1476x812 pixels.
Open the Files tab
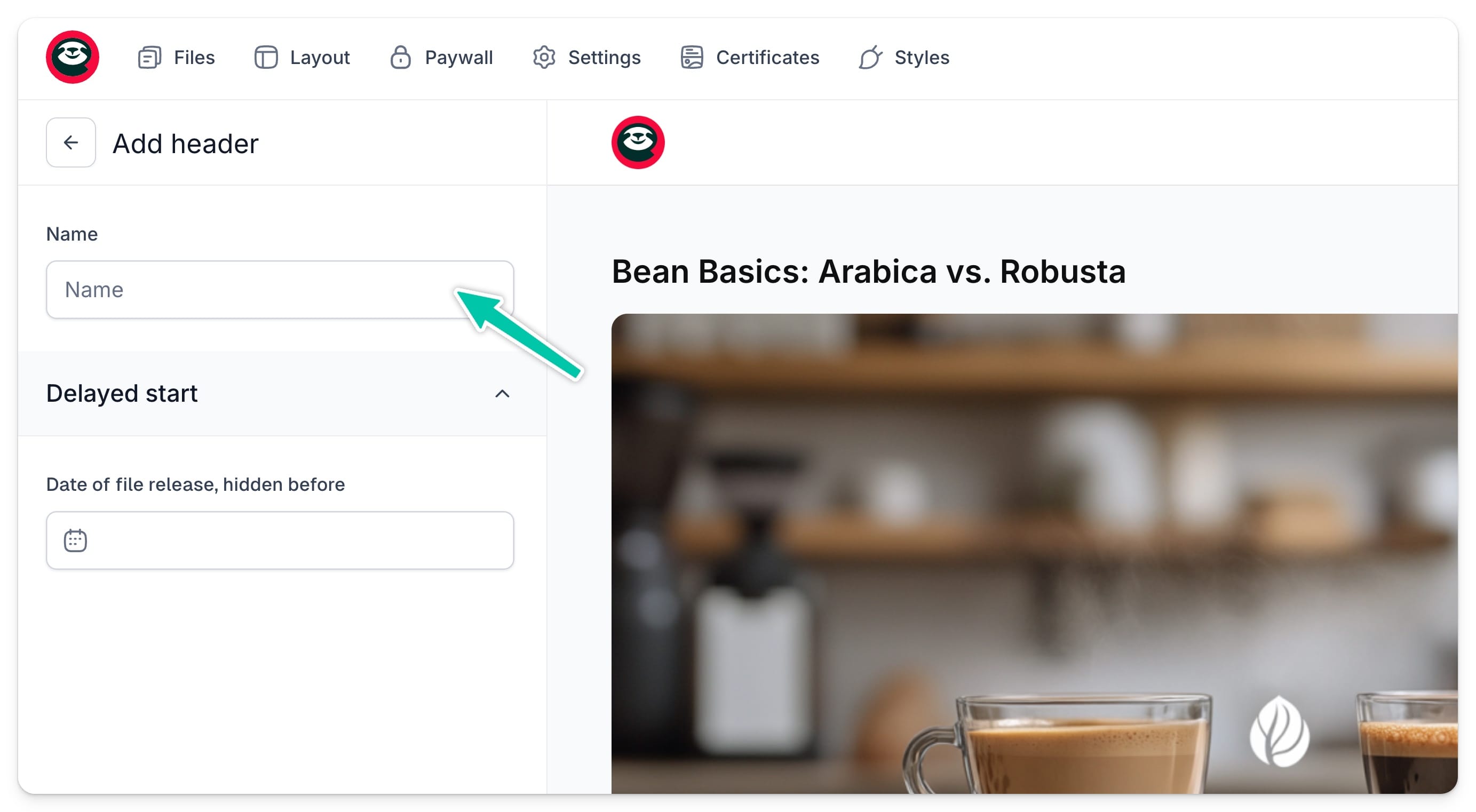pyautogui.click(x=177, y=57)
